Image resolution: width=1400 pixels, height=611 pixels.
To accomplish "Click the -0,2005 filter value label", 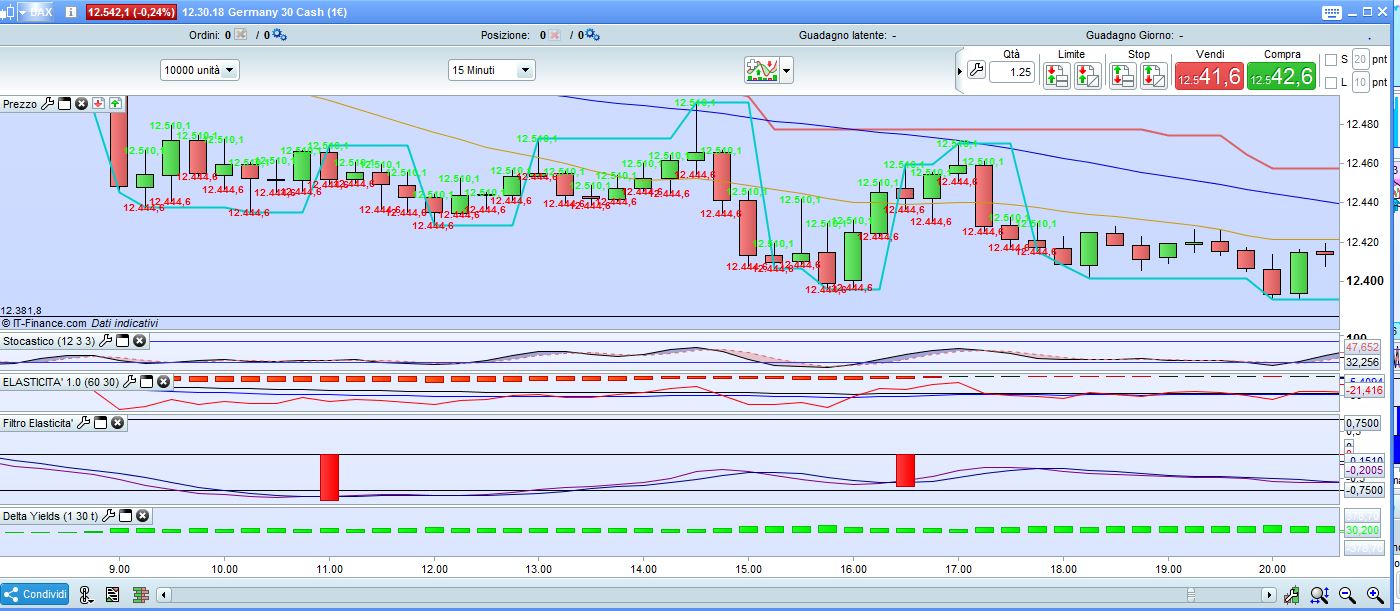I will 1364,470.
